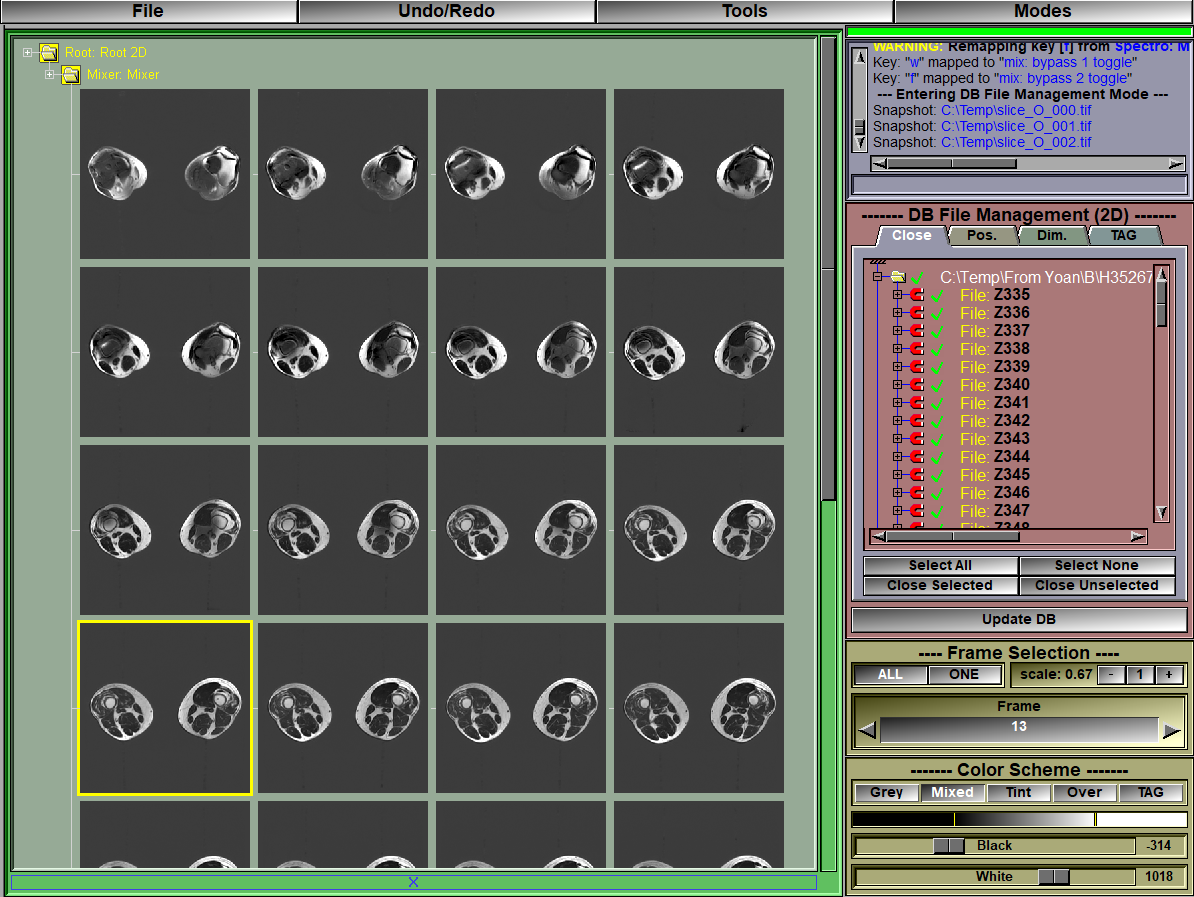1194x897 pixels.
Task: Click the log panel scroll left arrow
Action: point(880,164)
